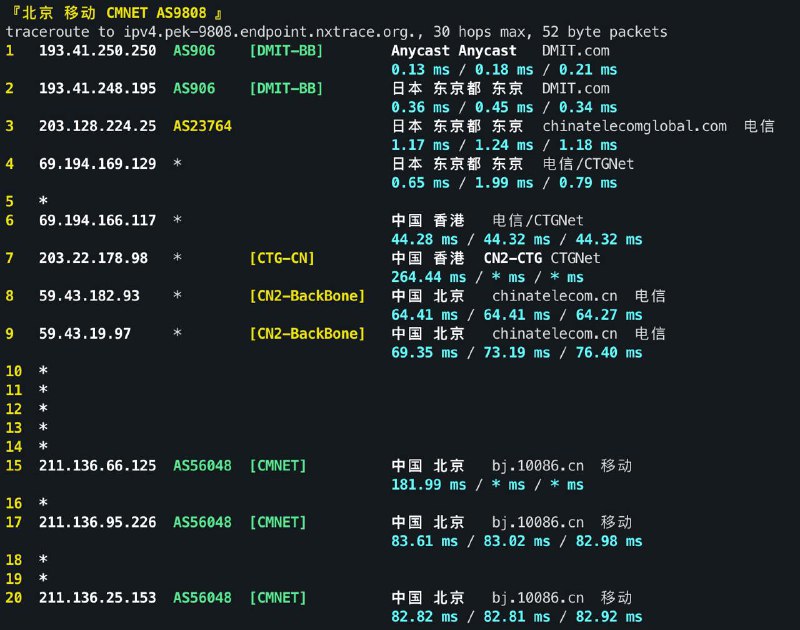Select IP address 69.194.169.129

(x=97, y=164)
